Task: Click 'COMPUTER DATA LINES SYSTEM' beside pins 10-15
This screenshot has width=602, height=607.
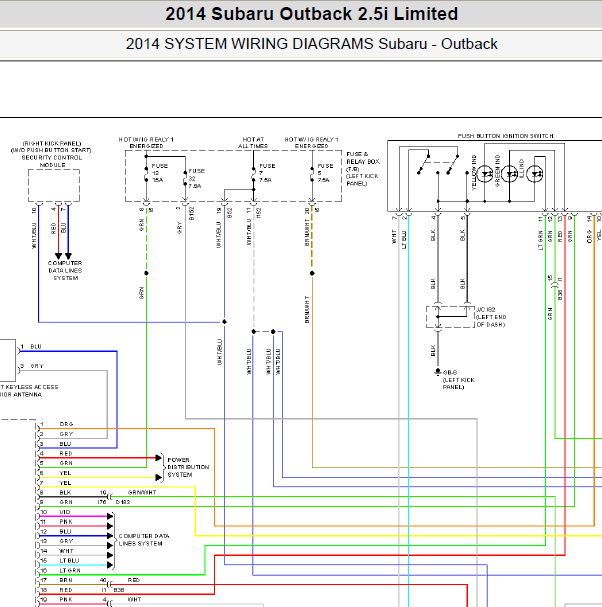Action: point(144,540)
